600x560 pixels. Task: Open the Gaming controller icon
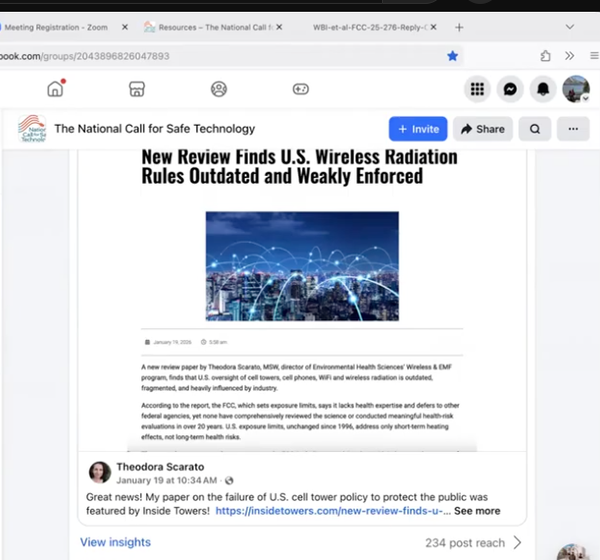(300, 89)
